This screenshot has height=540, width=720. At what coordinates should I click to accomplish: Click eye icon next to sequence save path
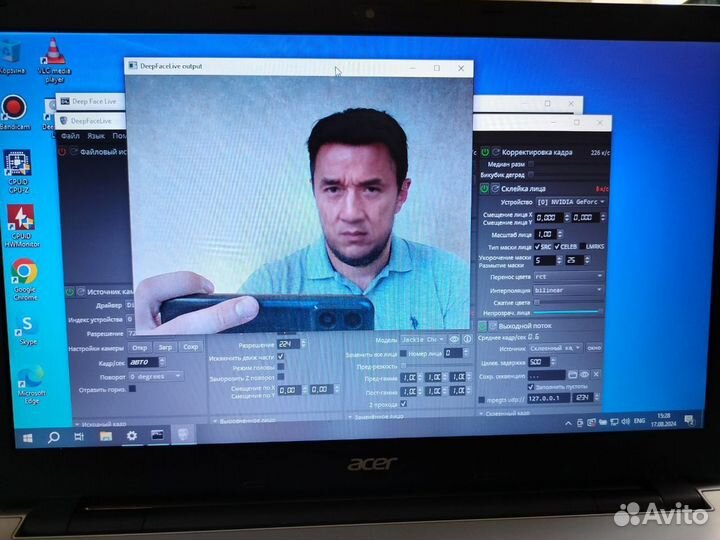point(584,375)
